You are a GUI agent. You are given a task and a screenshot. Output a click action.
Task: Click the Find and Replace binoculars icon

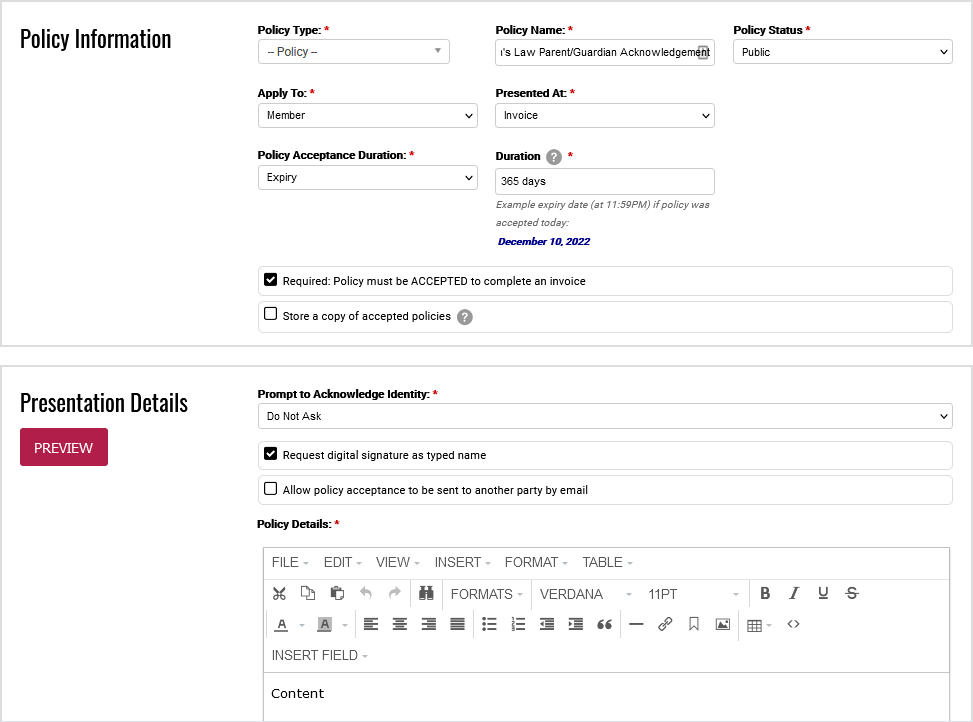[x=426, y=594]
